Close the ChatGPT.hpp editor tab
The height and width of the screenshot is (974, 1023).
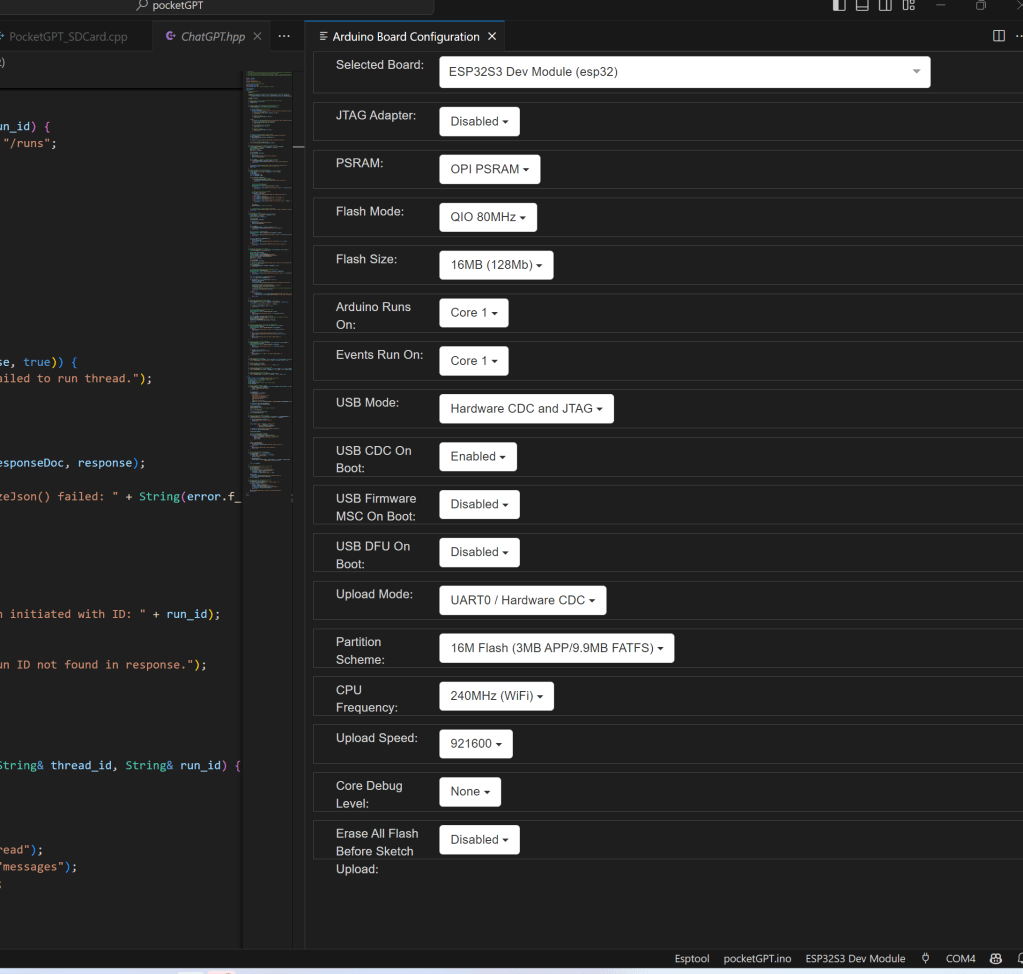point(257,37)
